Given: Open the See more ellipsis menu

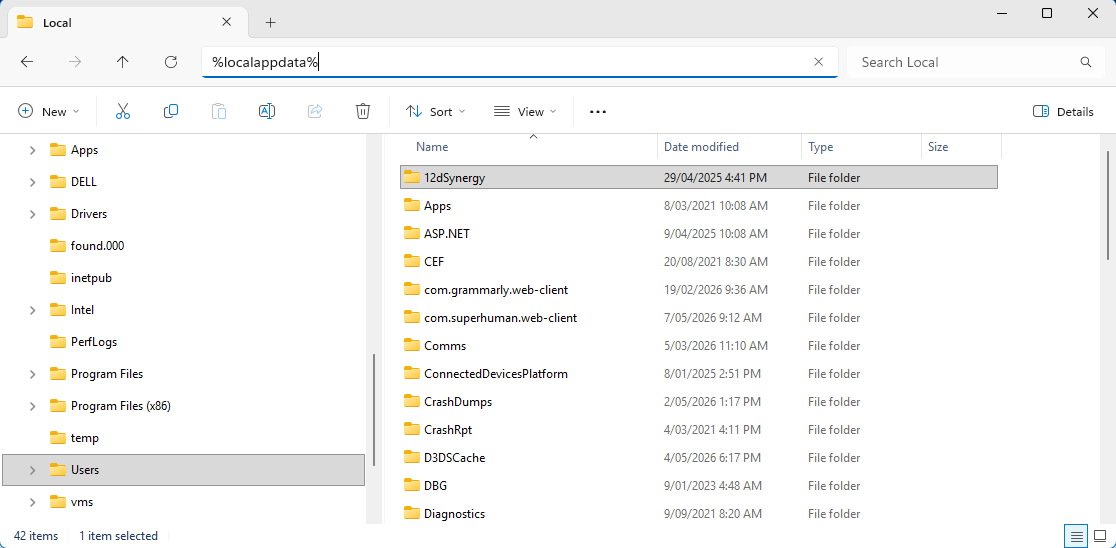Looking at the screenshot, I should coord(598,112).
